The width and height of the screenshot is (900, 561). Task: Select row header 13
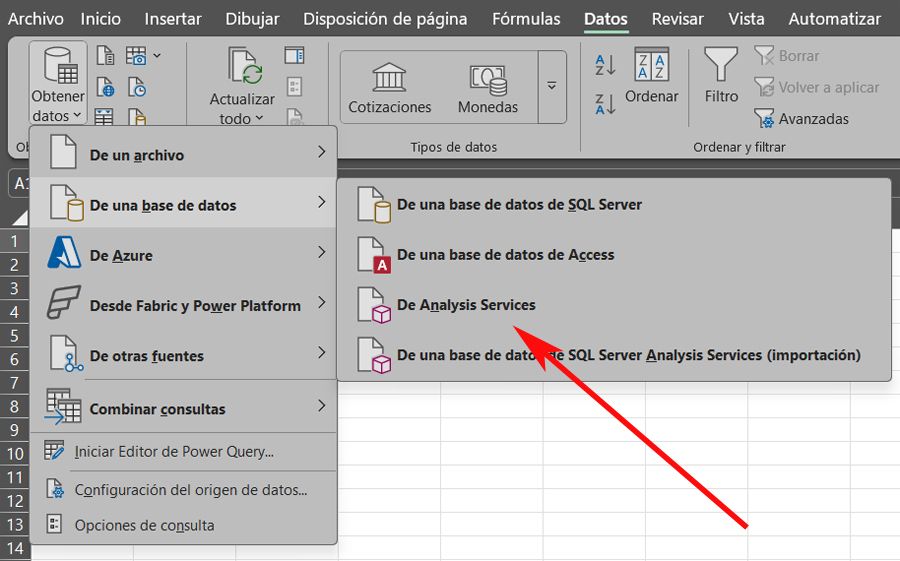[14, 524]
